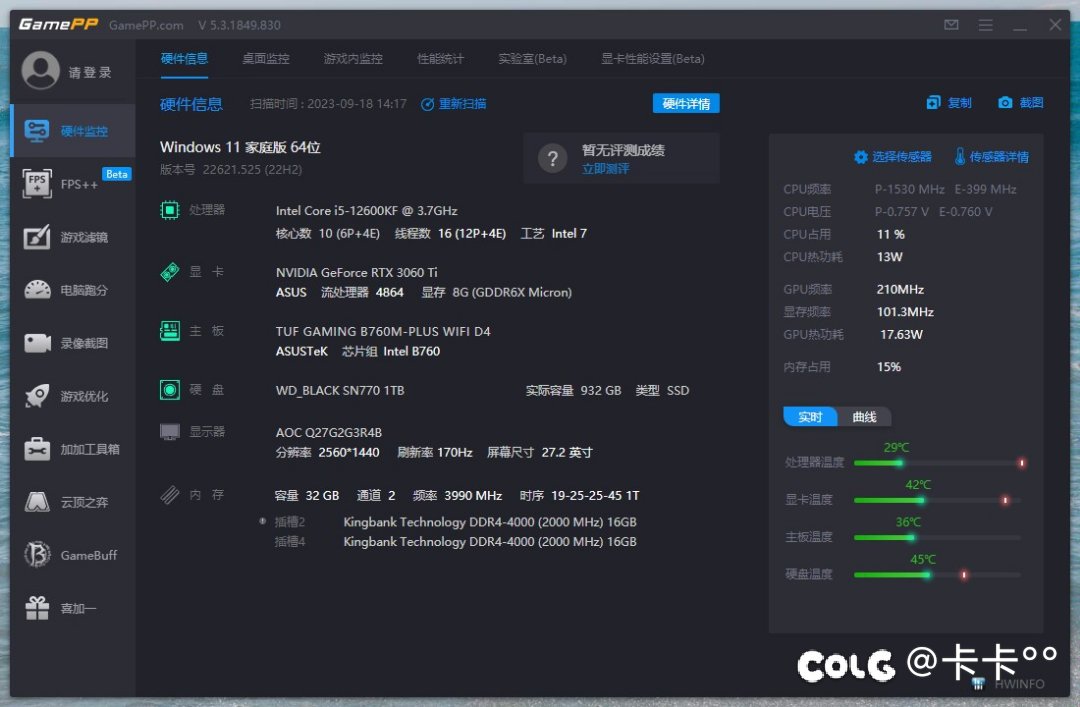The height and width of the screenshot is (707, 1080).
Task: Click the 请登录 login text
Action: (90, 72)
